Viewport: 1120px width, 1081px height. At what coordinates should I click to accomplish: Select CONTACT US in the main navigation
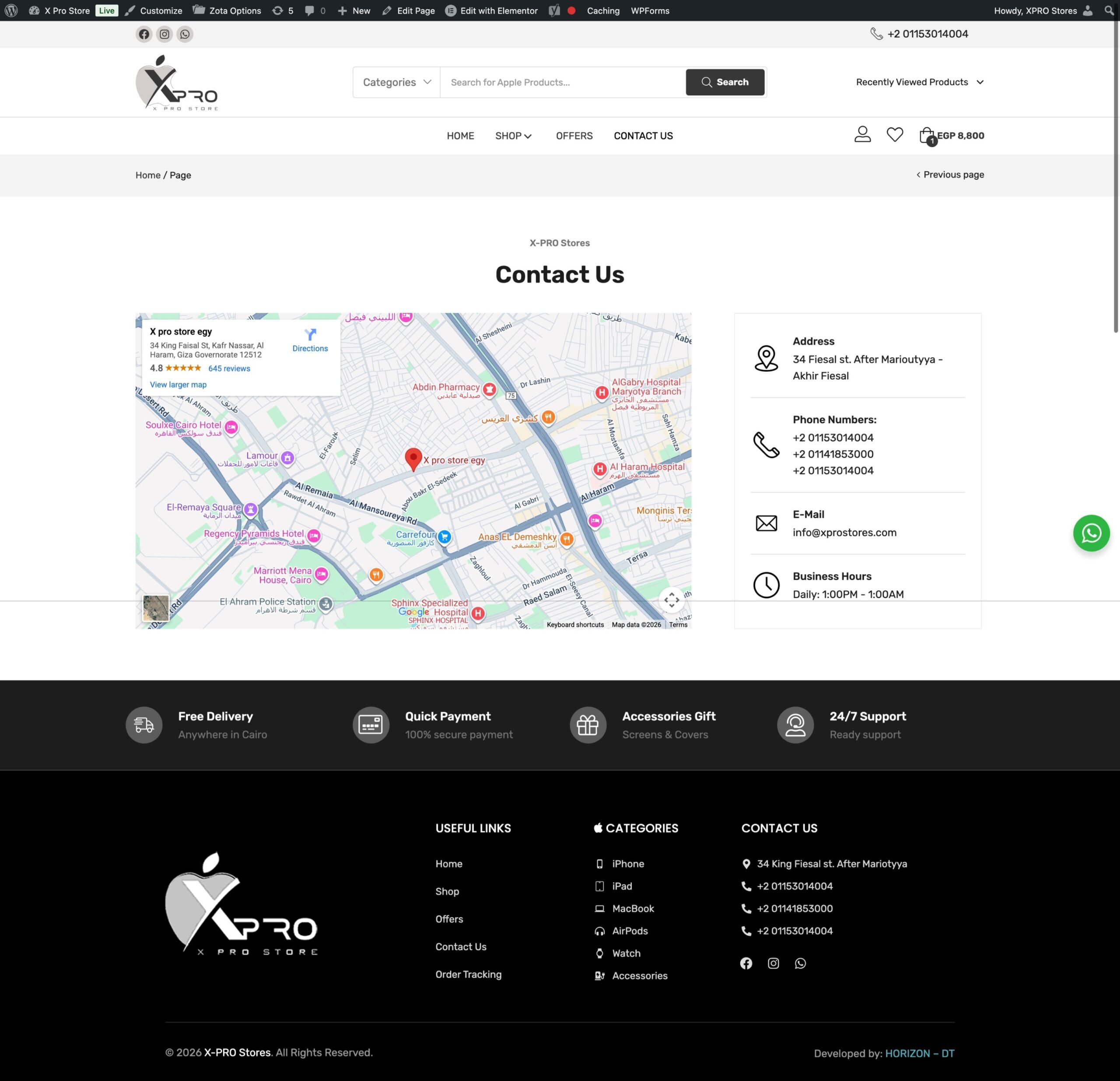(x=643, y=136)
